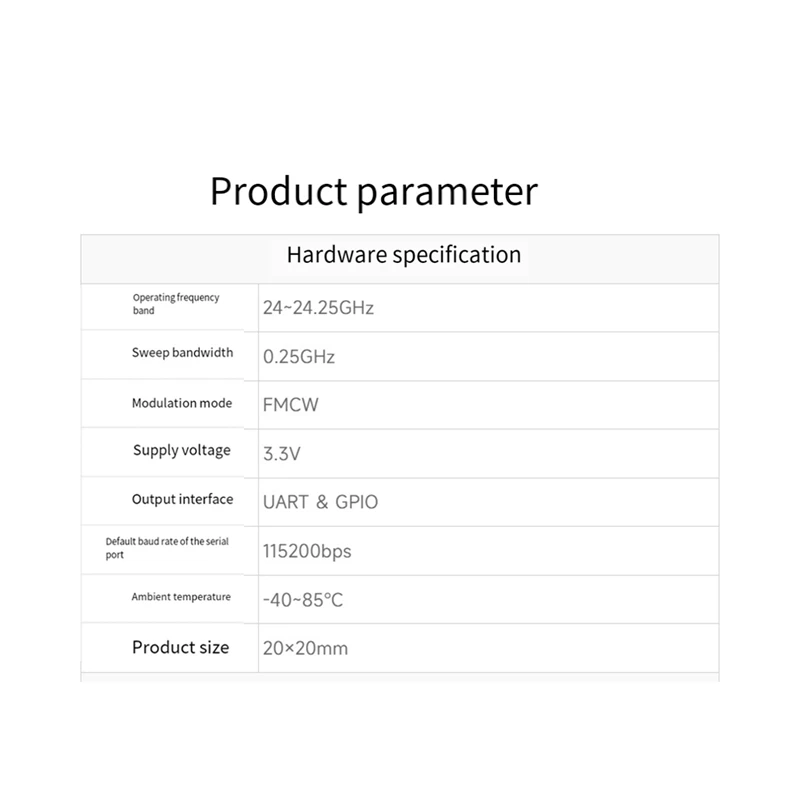Click the Product parameter heading
Viewport: 800px width, 800px height.
tap(374, 192)
